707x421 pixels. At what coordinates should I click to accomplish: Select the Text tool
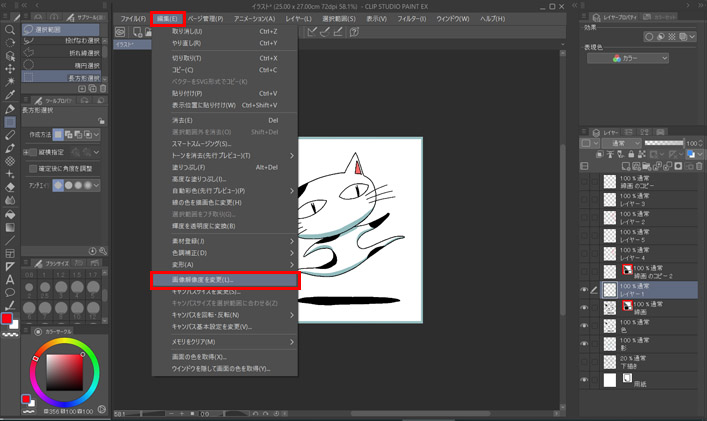coord(10,278)
